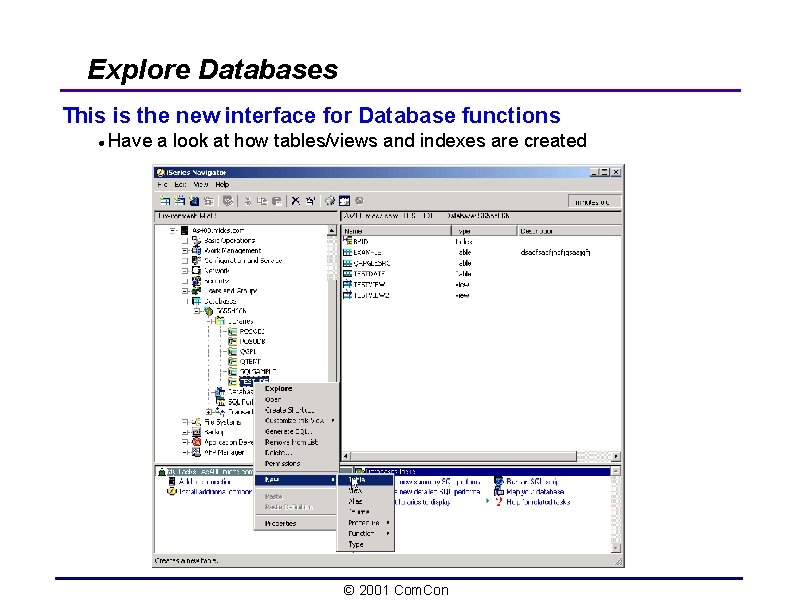
Task: Click the Security tree icon
Action: pyautogui.click(x=196, y=281)
